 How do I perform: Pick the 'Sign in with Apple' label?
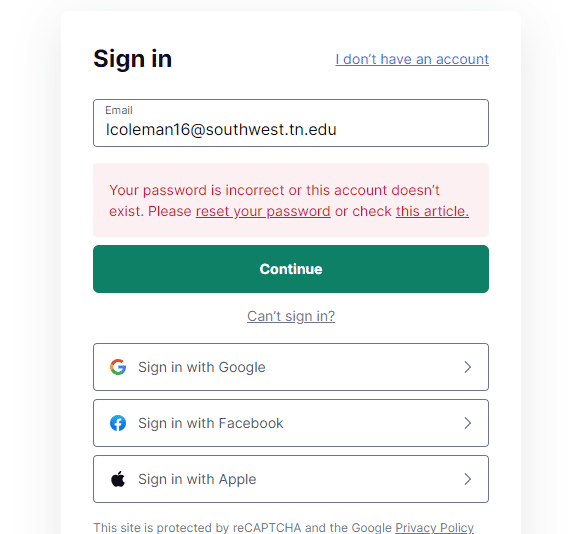197,479
